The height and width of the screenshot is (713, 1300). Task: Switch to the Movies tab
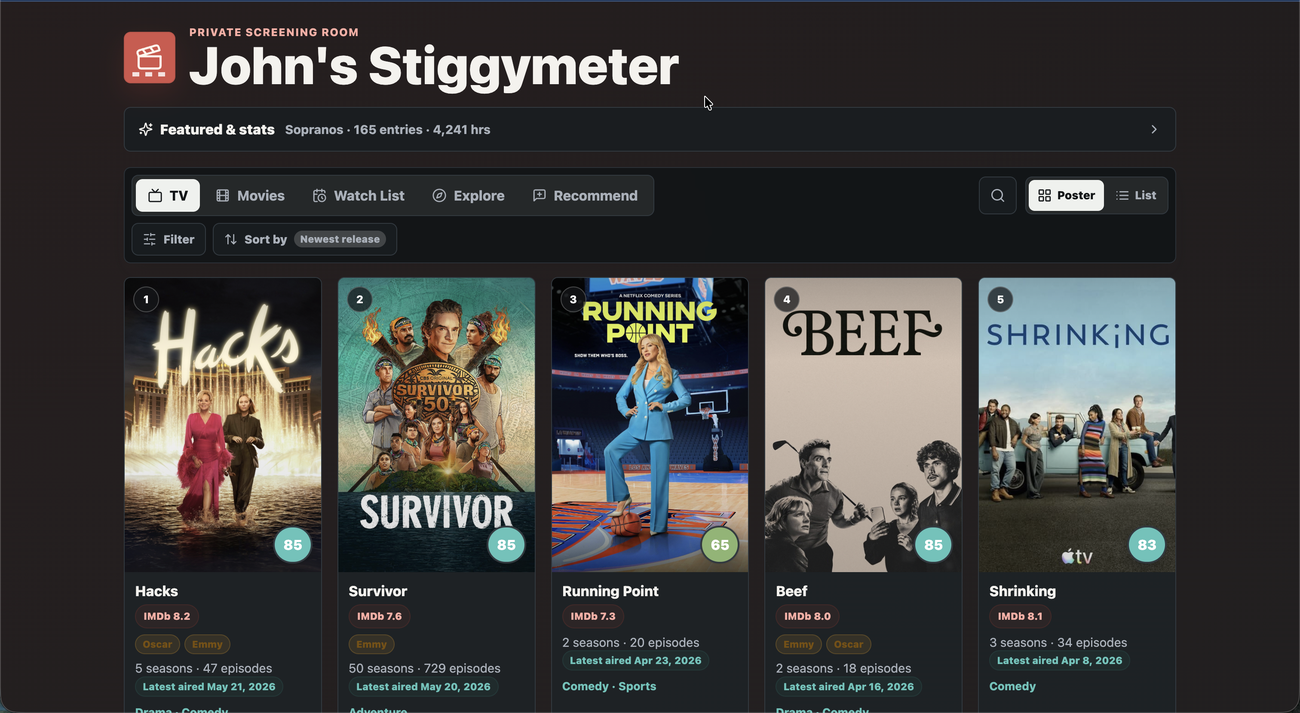tap(250, 196)
